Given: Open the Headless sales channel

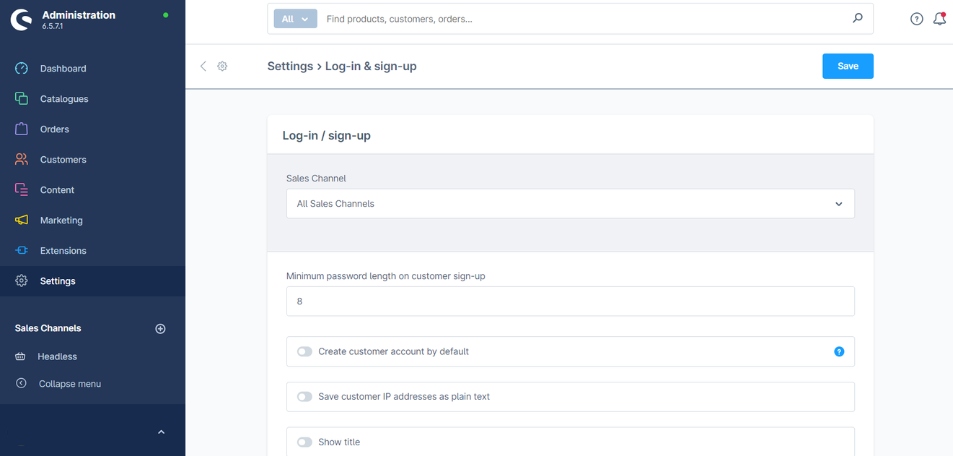Looking at the screenshot, I should [57, 356].
